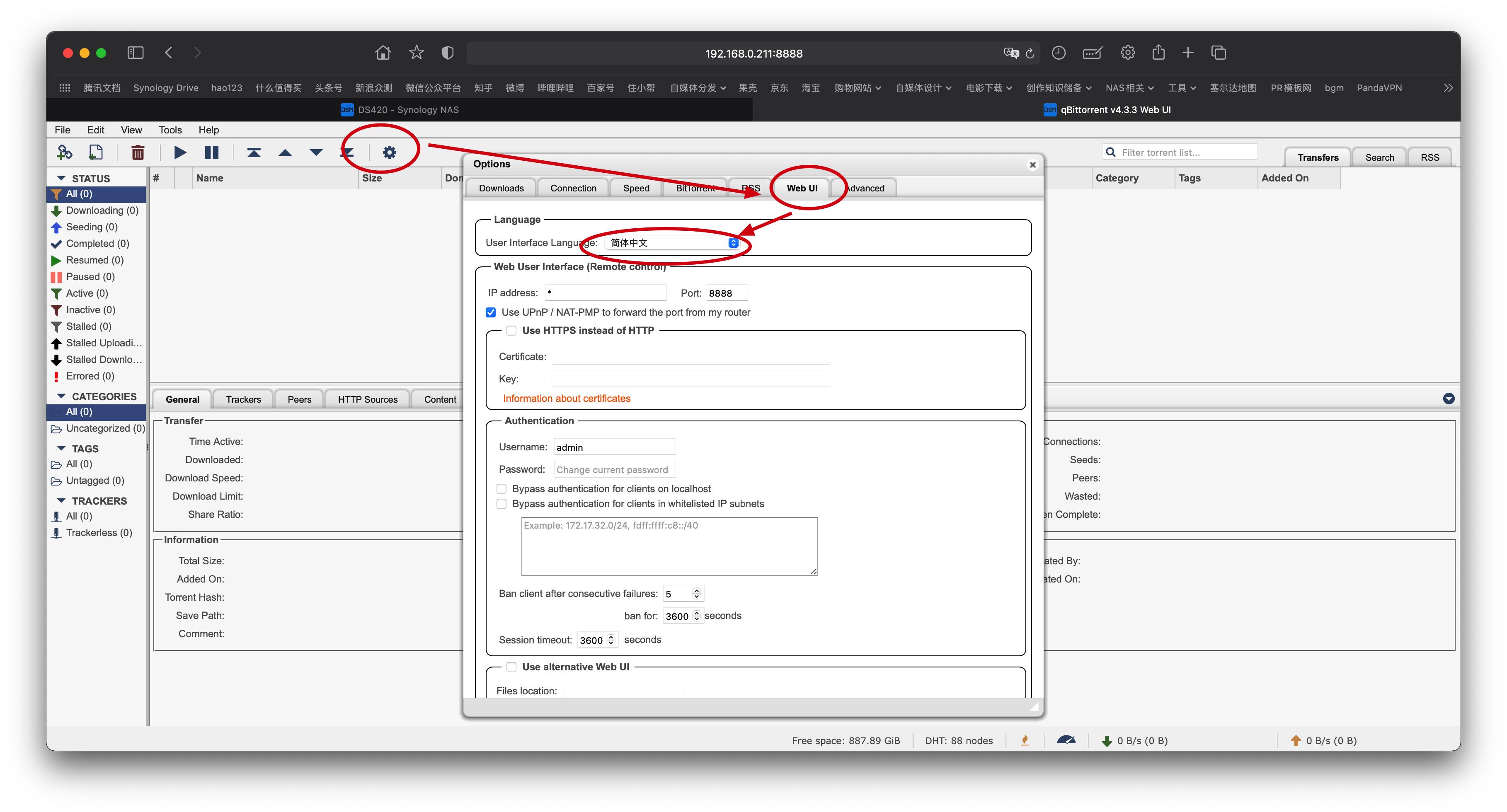
Task: Open the Information about certificates link
Action: tap(566, 398)
